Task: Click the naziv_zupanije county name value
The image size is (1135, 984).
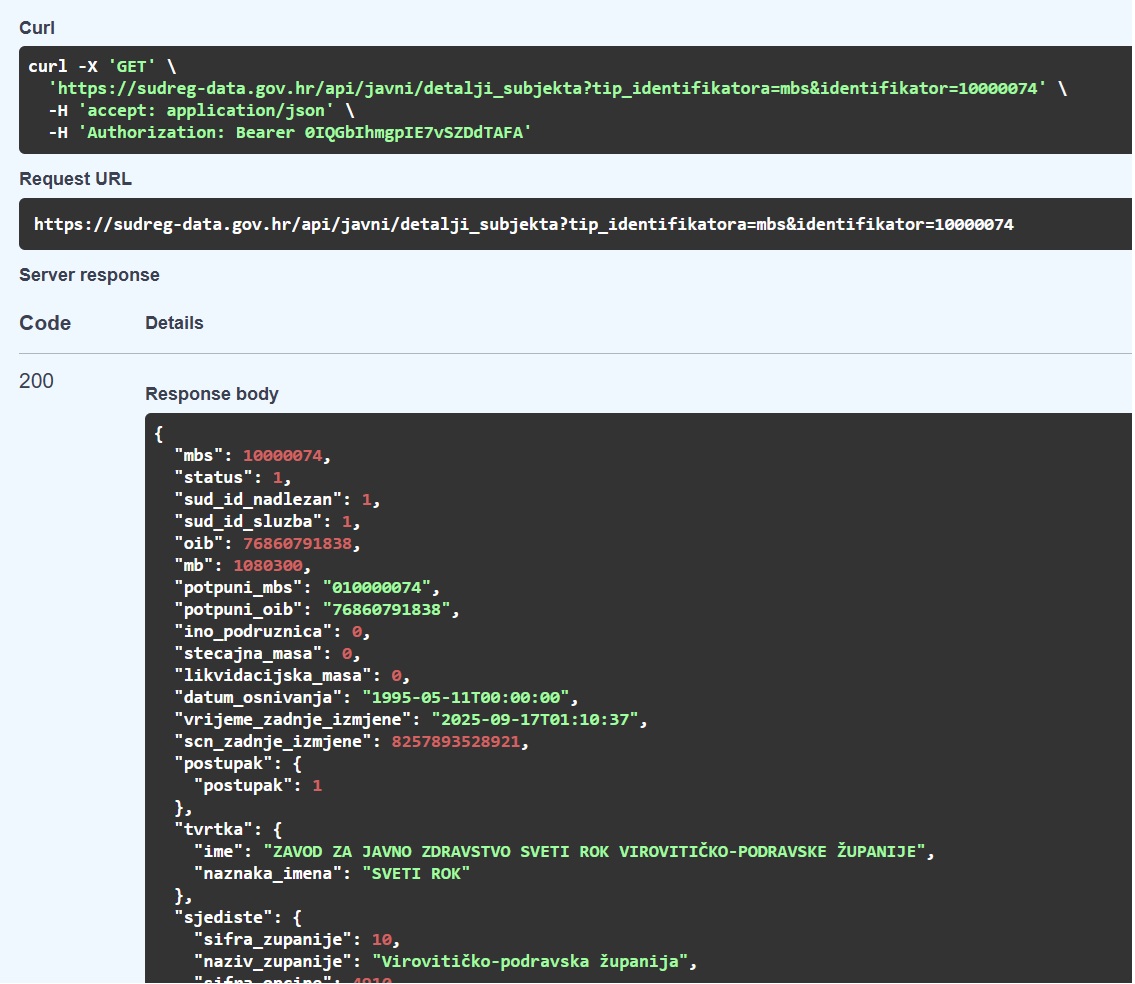Action: coord(533,962)
